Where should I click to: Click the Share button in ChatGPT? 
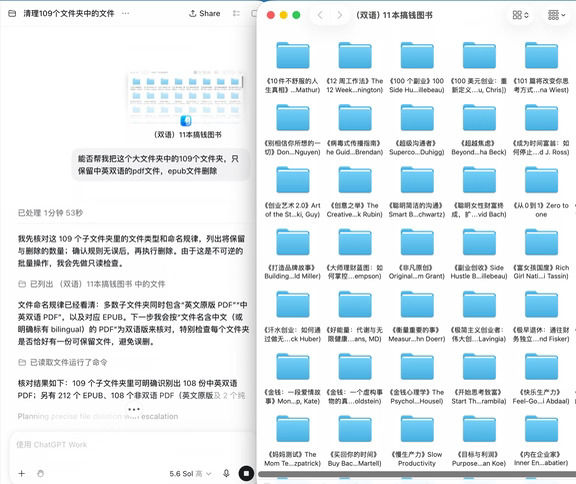(x=205, y=14)
